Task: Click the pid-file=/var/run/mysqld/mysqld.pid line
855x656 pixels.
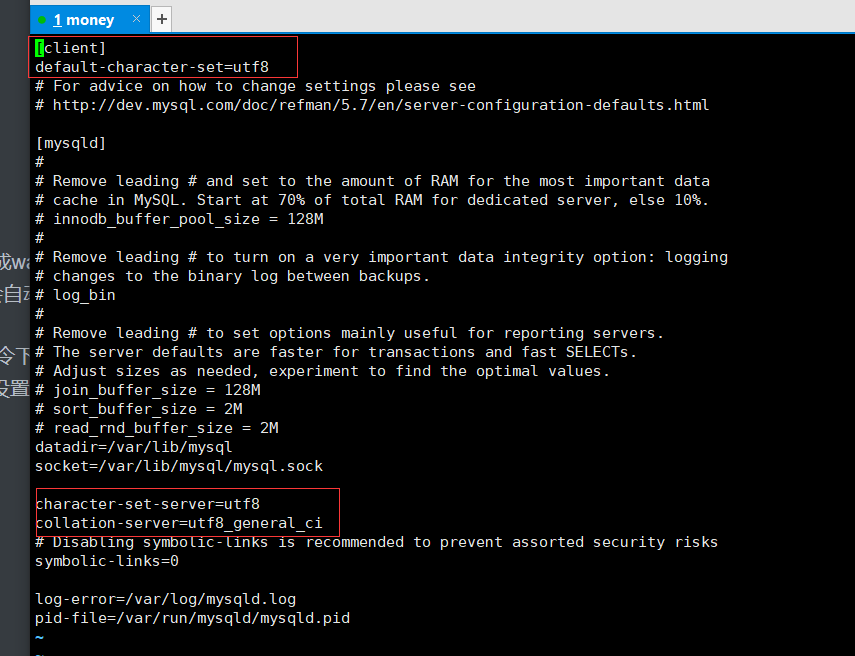Action: [192, 618]
